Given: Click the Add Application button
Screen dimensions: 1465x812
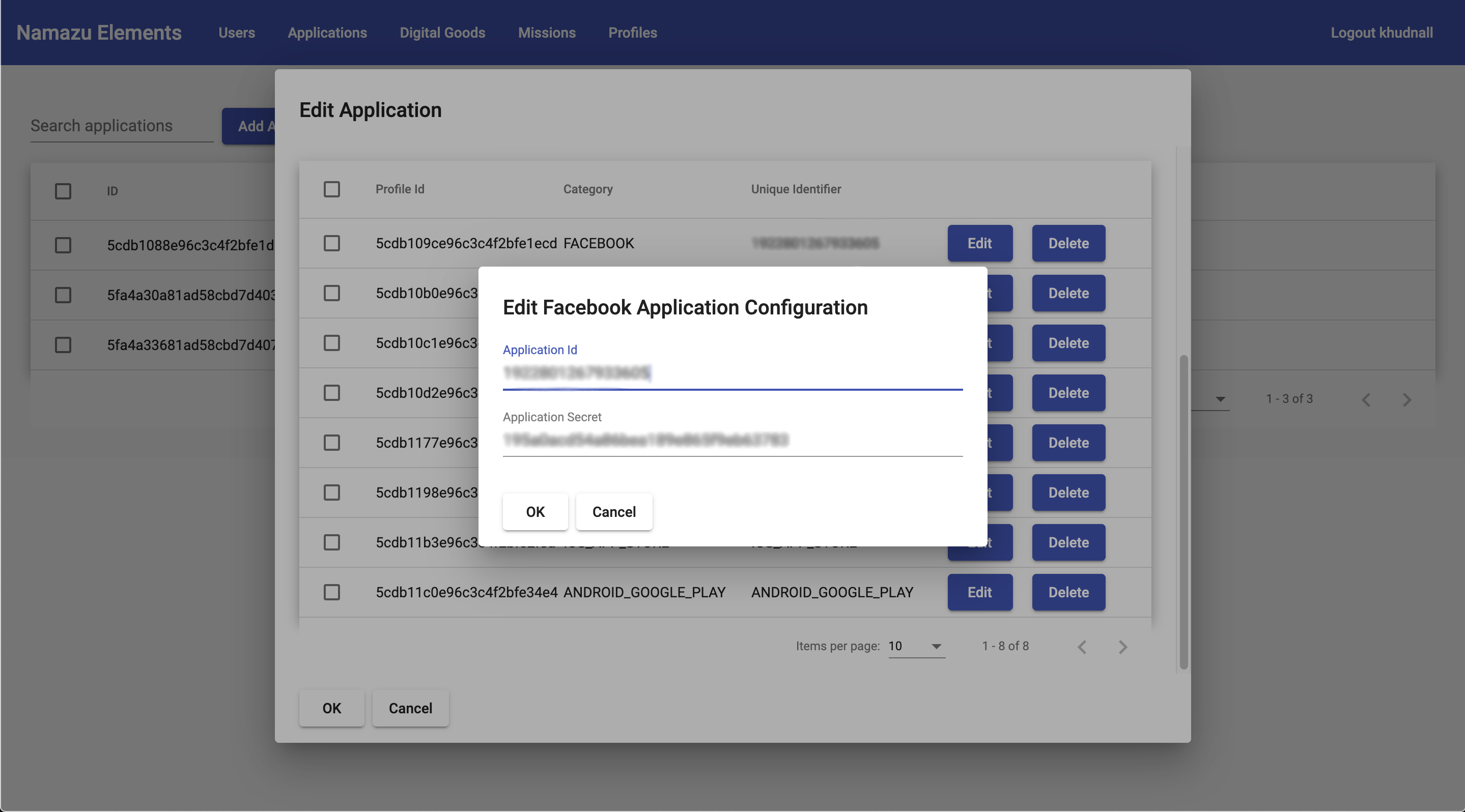Looking at the screenshot, I should [x=249, y=126].
